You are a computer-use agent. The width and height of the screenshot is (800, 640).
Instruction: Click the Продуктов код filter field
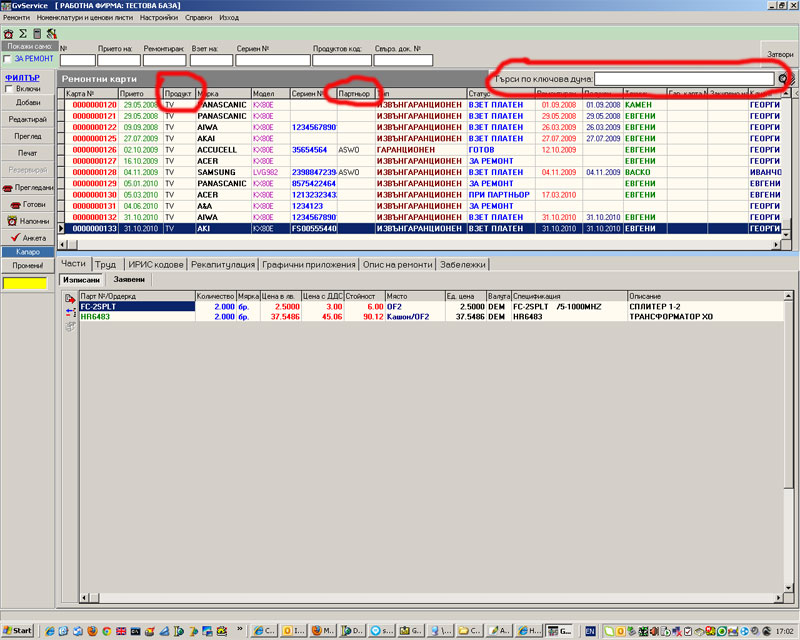coord(342,60)
